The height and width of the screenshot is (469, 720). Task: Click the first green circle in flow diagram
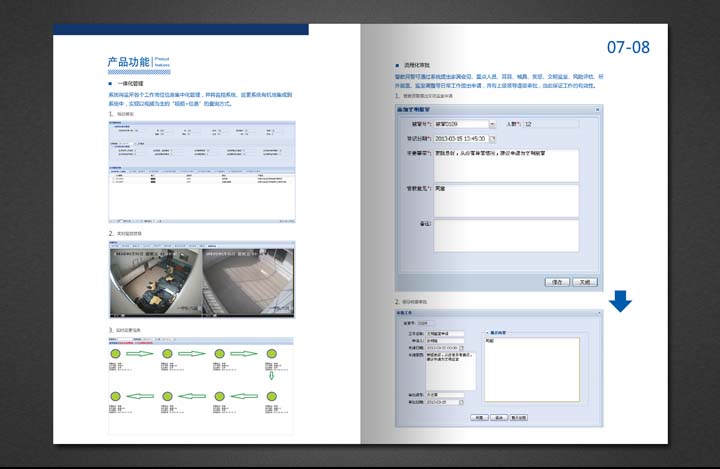pos(116,354)
